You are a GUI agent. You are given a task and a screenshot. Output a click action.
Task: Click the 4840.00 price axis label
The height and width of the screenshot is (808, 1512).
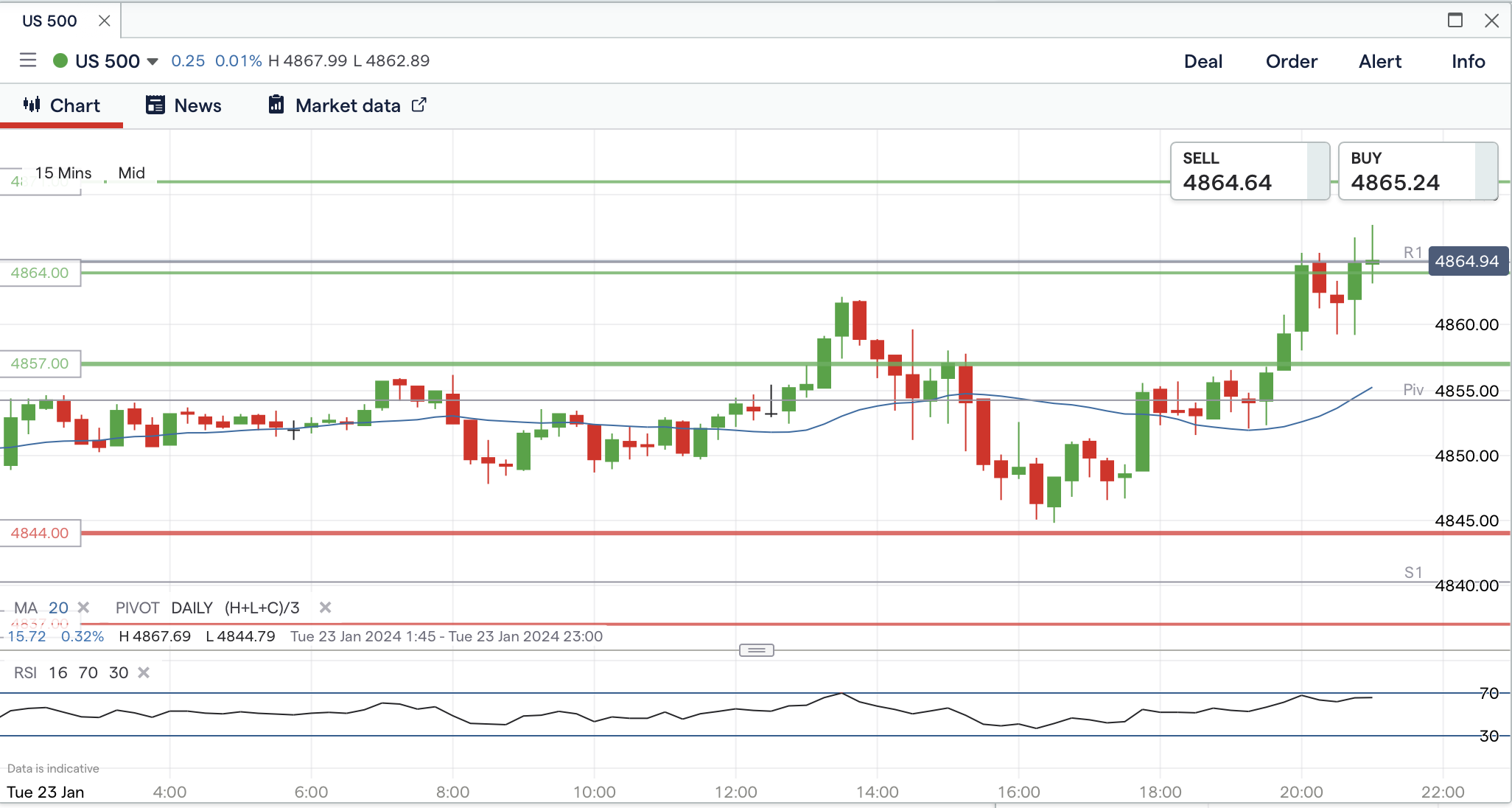[1467, 585]
